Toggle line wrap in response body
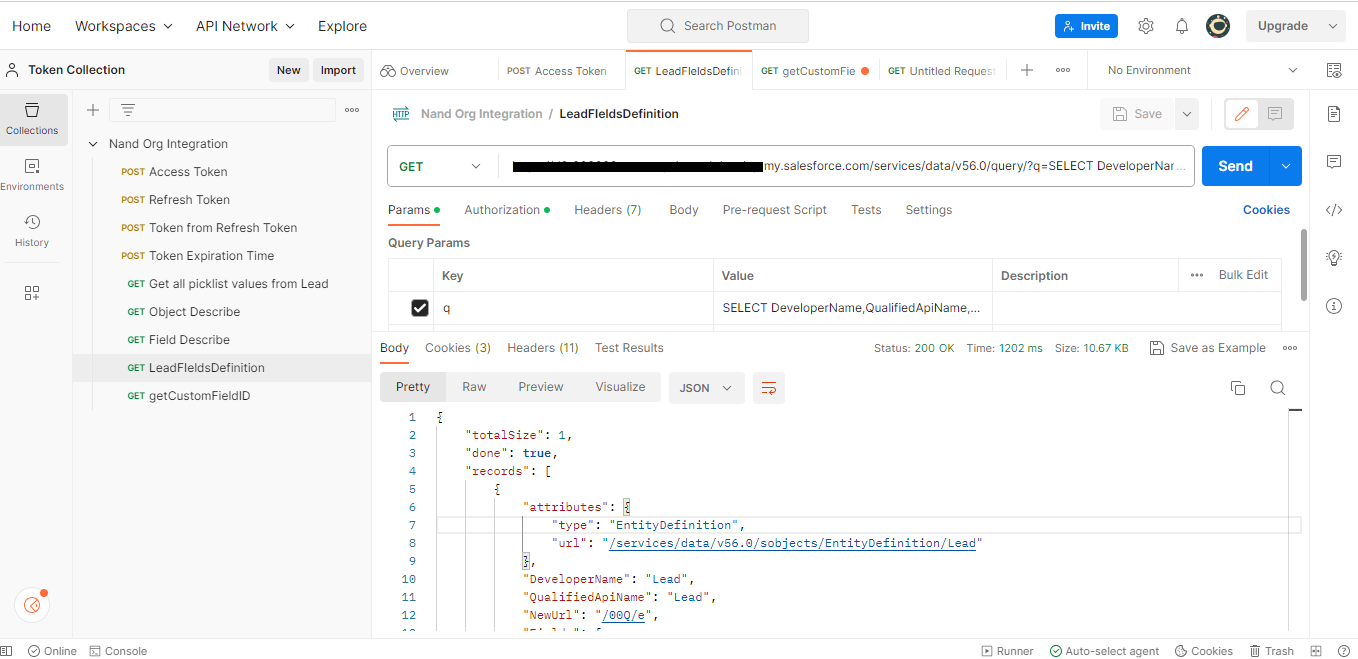Screen dimensions: 1358x659 tap(769, 388)
